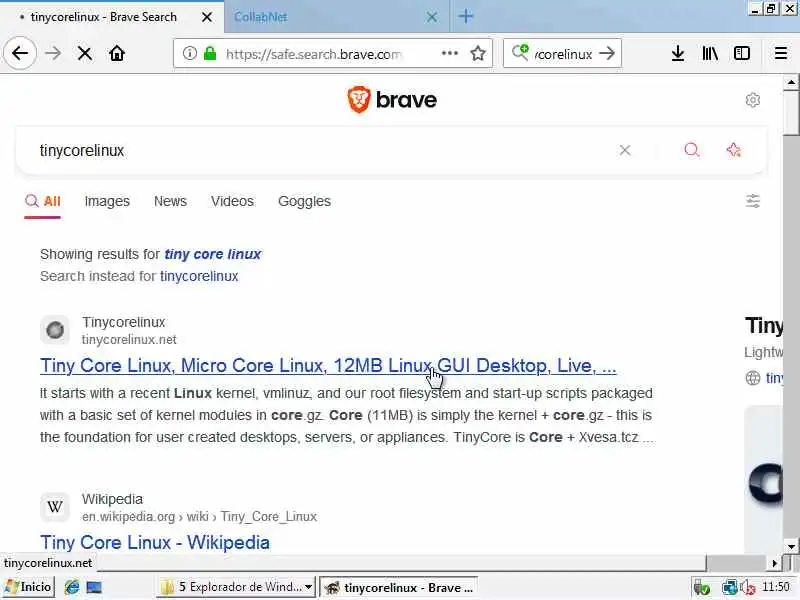
Task: Open the Explorador de Windows taskbar group
Action: pos(235,587)
